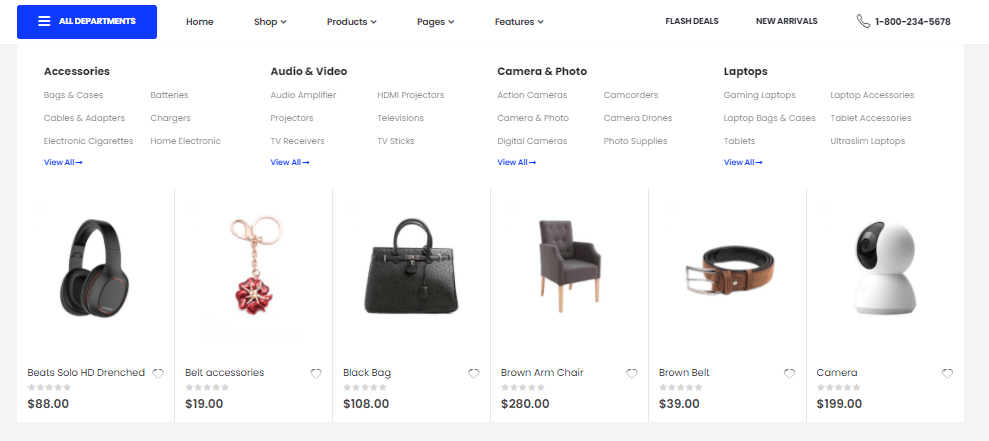The image size is (989, 441).
Task: Click the hamburger icon in All Departments
Action: tap(44, 21)
